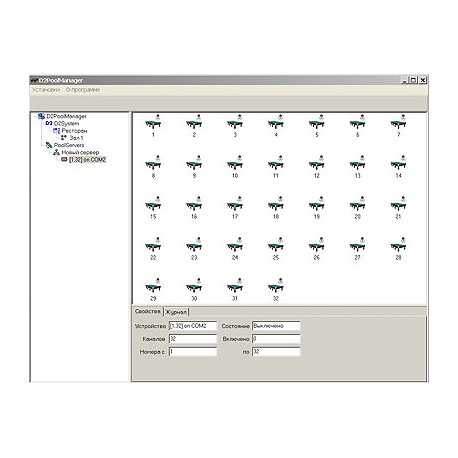This screenshot has height=458, width=458.
Task: Switch to the Свойства tab
Action: click(x=148, y=311)
